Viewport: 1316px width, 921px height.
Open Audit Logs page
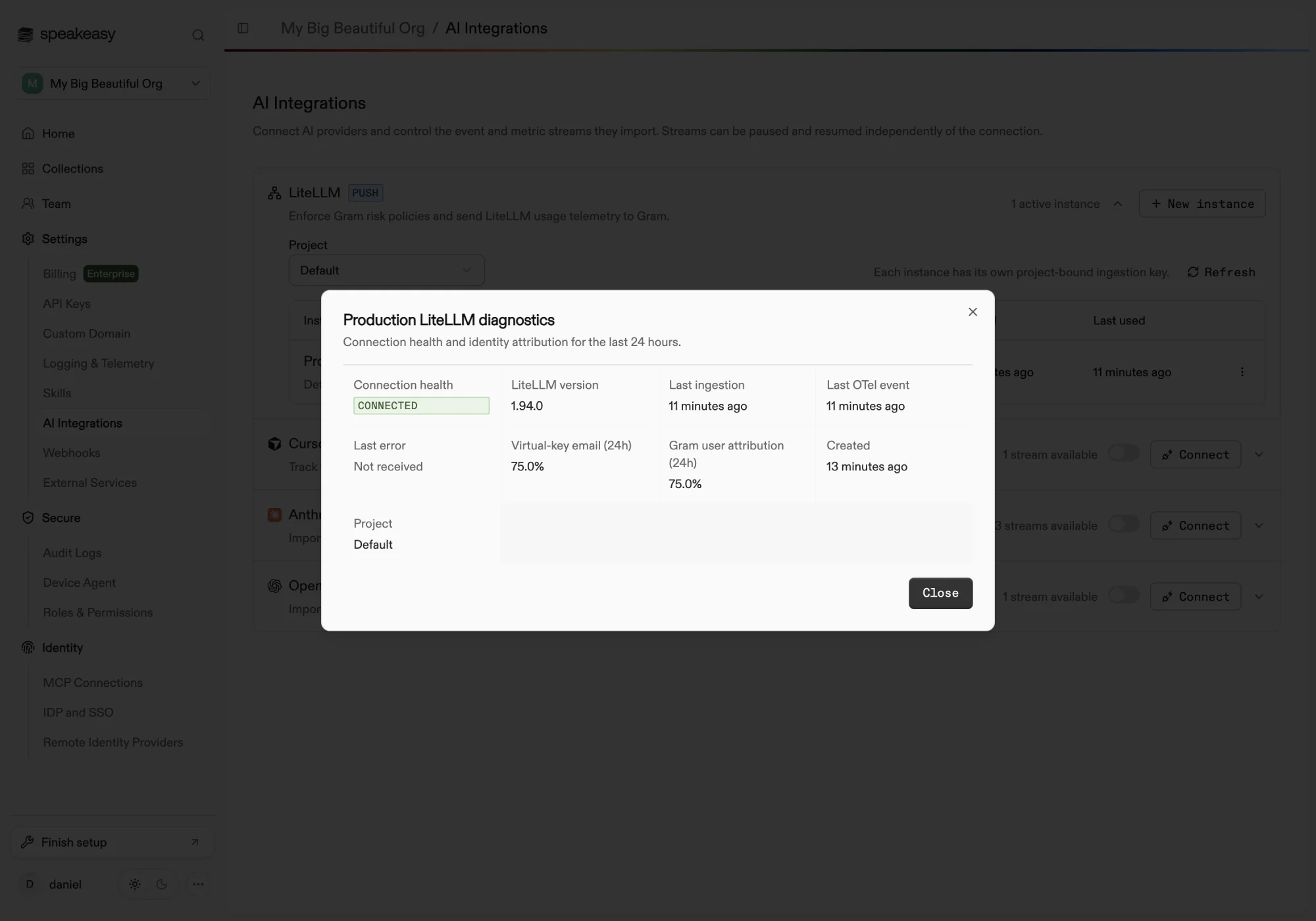72,553
